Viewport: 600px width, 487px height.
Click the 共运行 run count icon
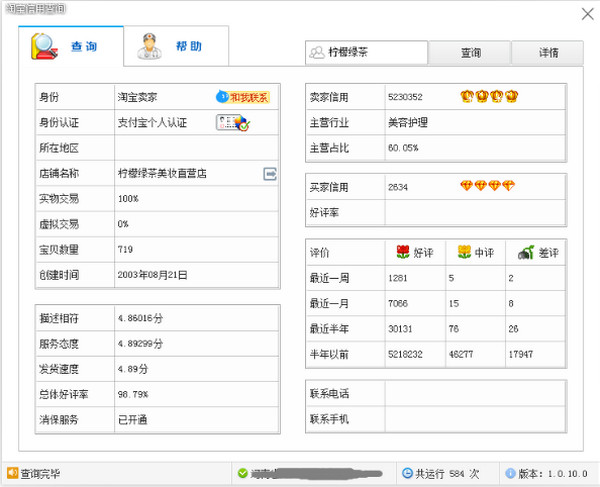tap(407, 473)
